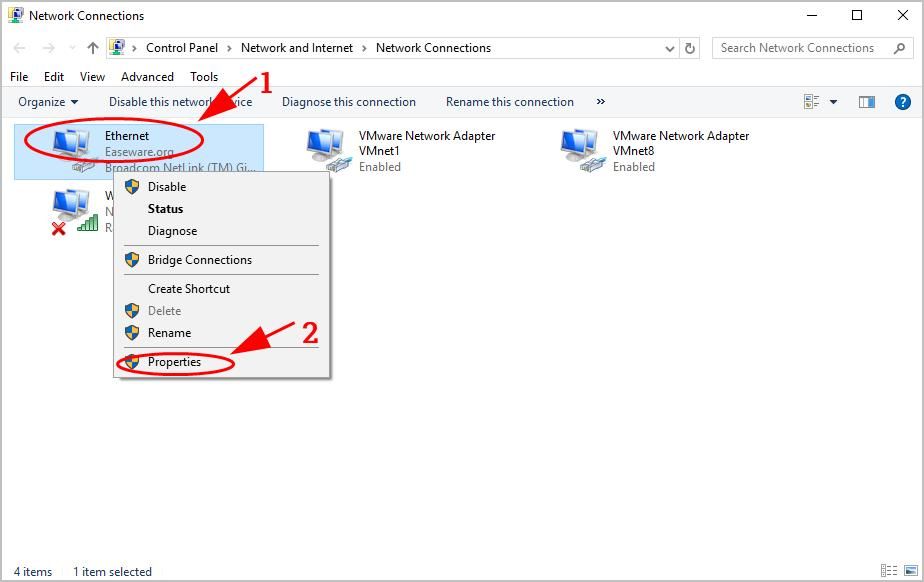
Task: Go up one folder level arrow
Action: [93, 48]
